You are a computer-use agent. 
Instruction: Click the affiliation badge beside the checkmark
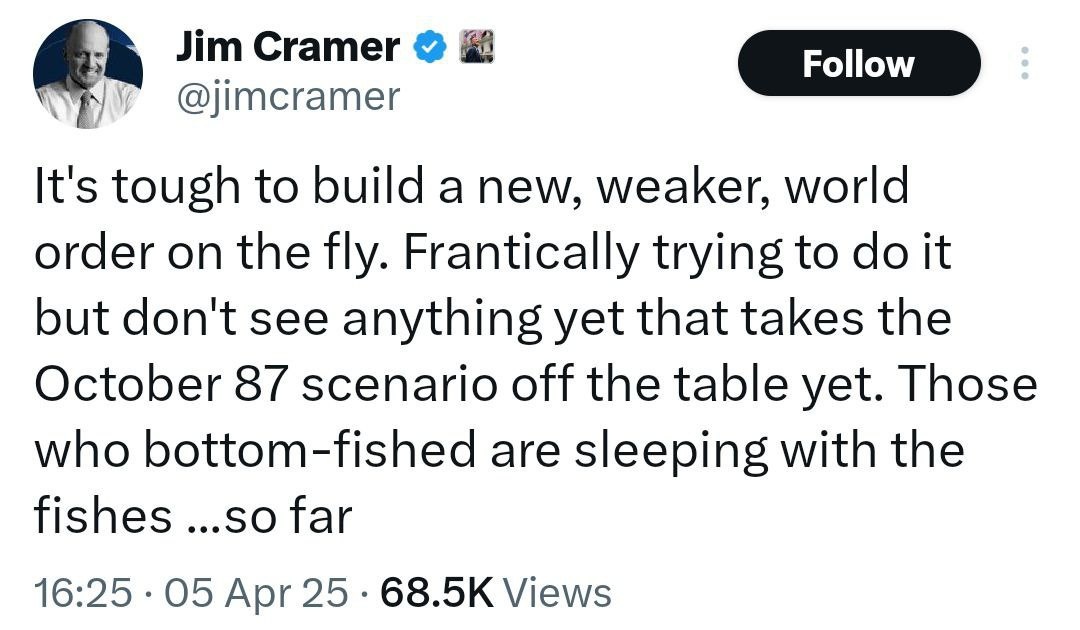coord(475,46)
